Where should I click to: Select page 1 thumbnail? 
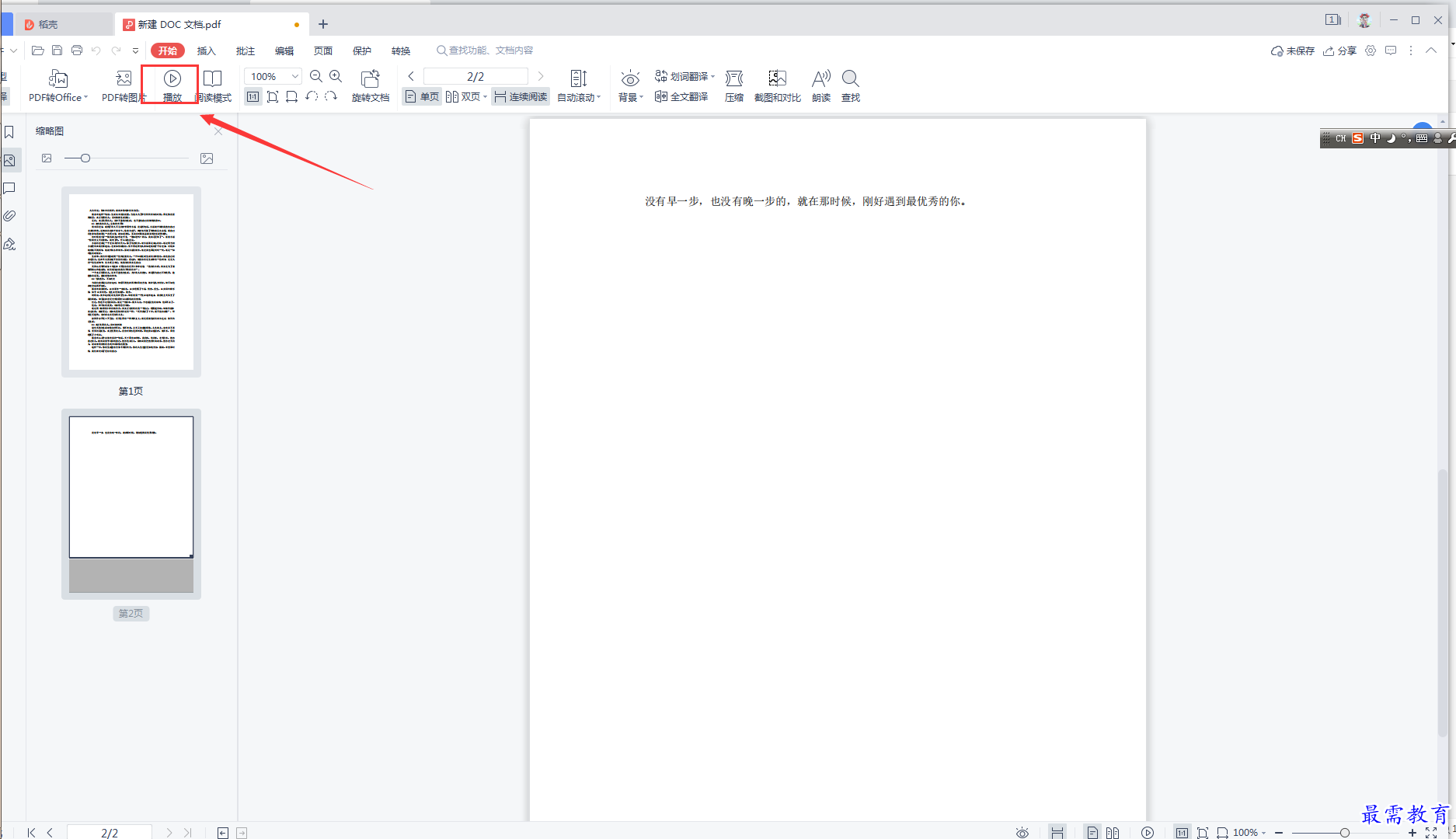tap(131, 282)
